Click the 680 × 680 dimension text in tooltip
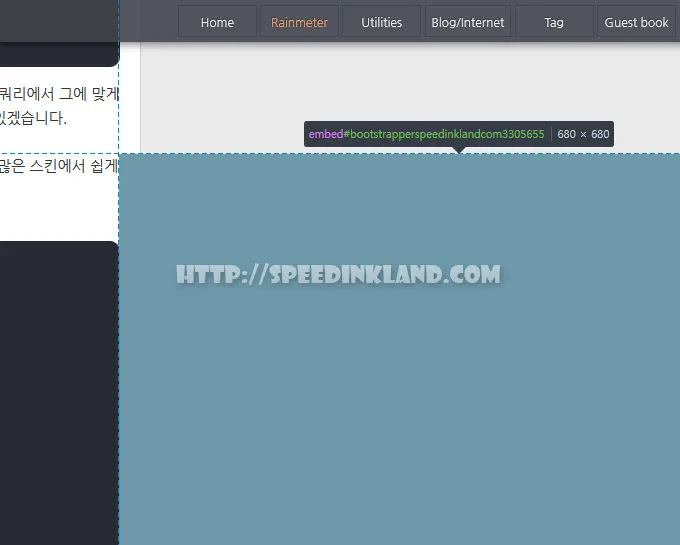 point(583,134)
